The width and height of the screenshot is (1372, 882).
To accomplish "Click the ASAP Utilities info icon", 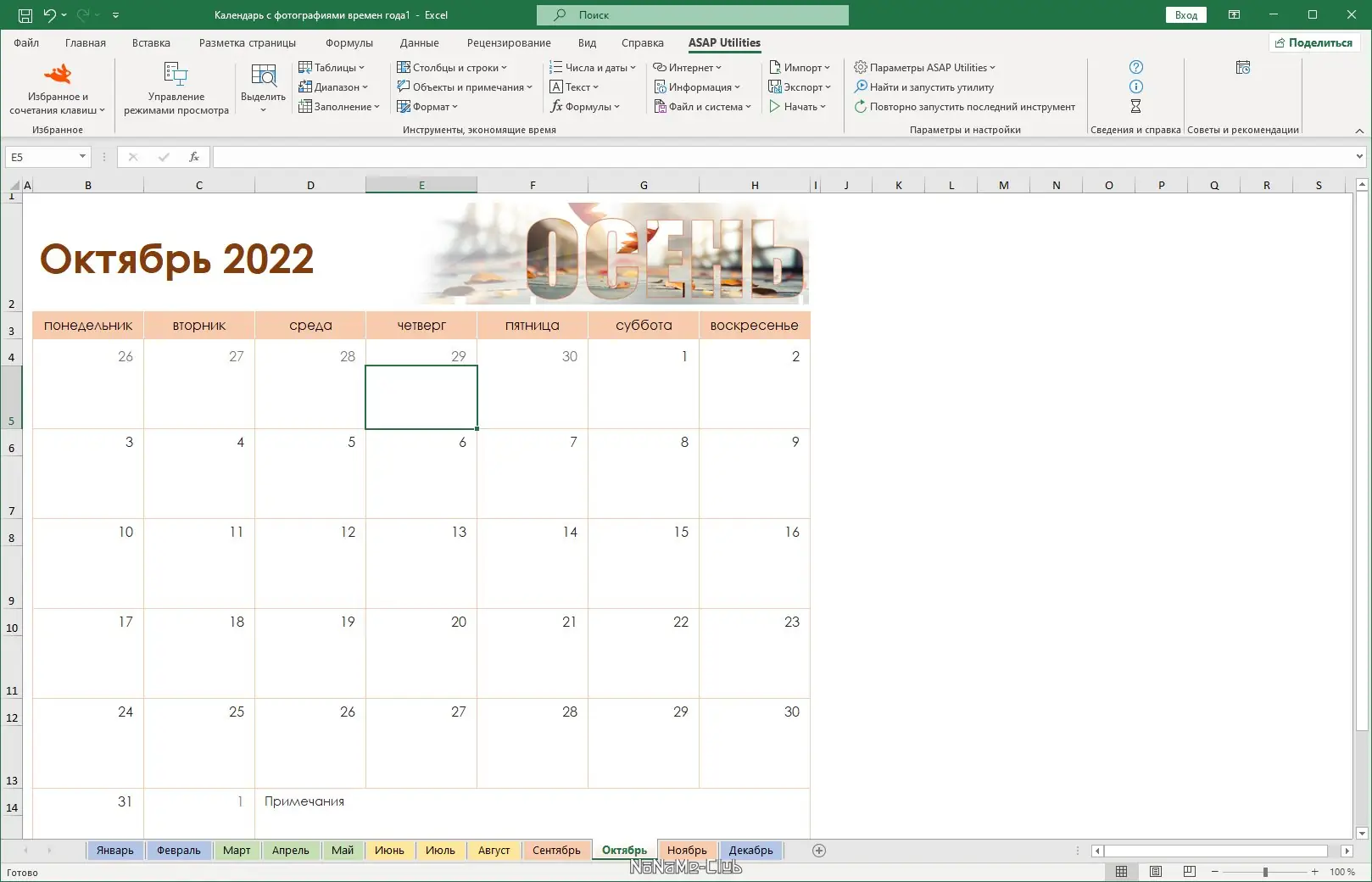I will (1136, 87).
